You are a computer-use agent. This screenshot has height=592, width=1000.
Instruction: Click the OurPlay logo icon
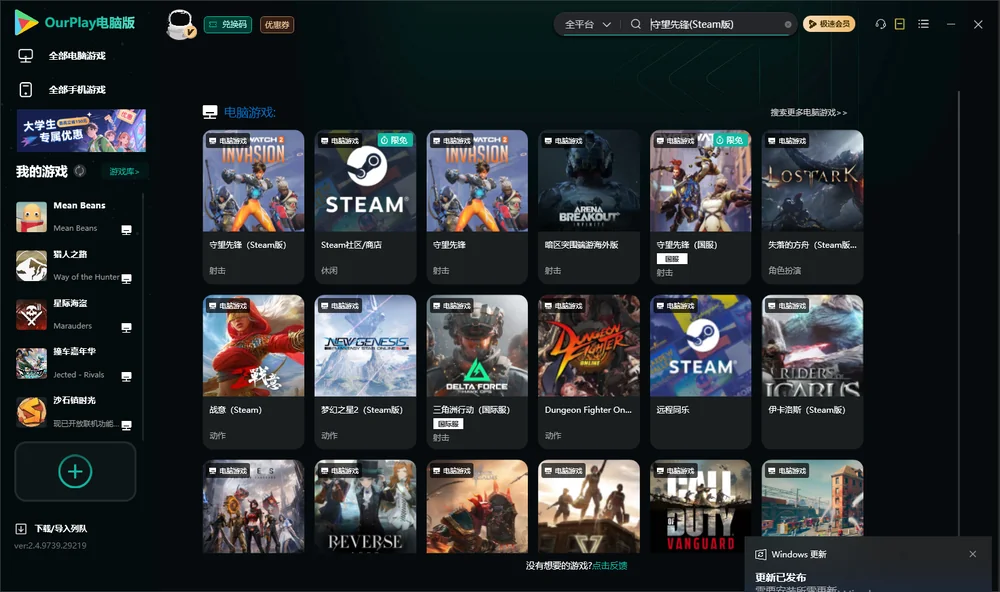tap(26, 22)
